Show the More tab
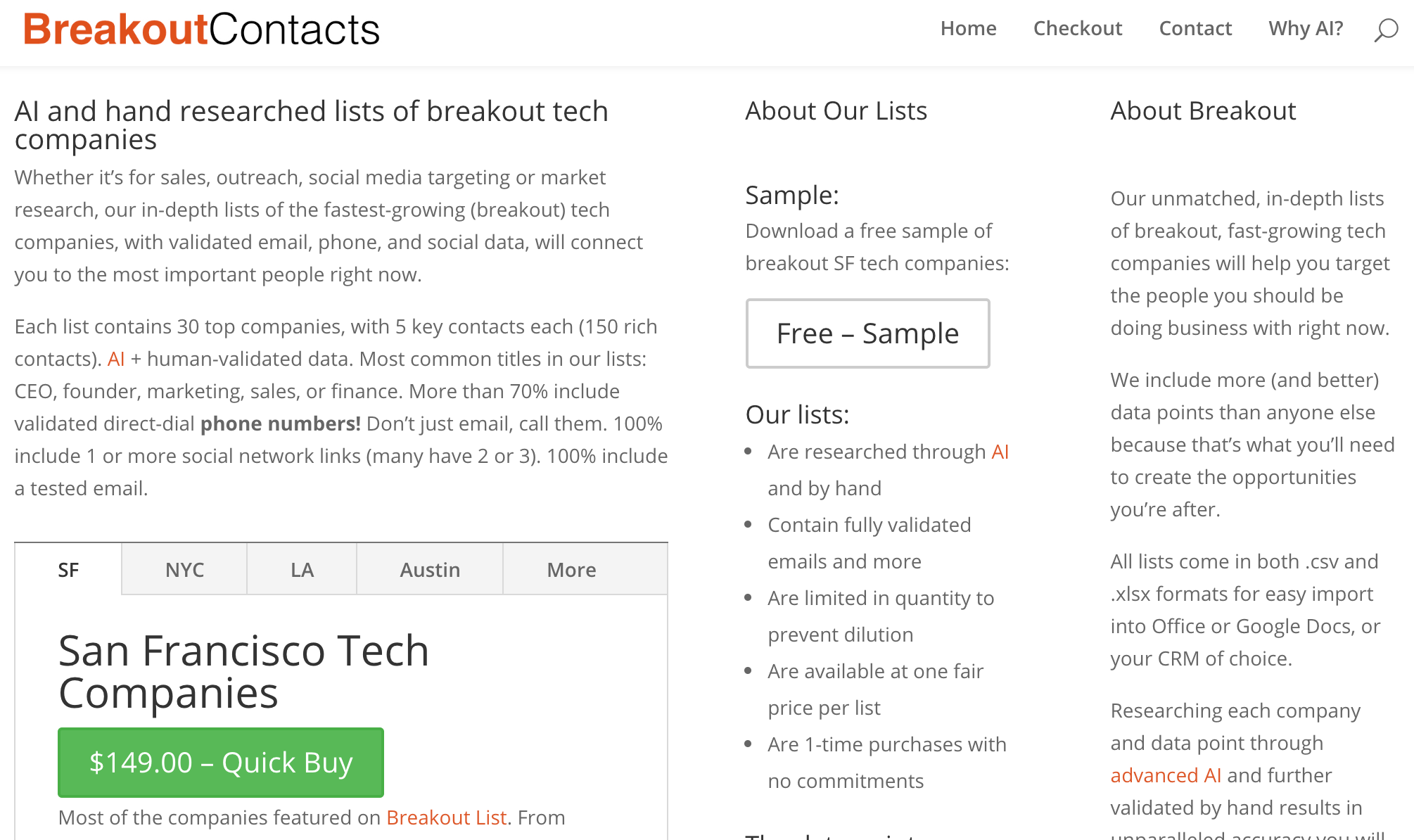1414x840 pixels. tap(571, 570)
